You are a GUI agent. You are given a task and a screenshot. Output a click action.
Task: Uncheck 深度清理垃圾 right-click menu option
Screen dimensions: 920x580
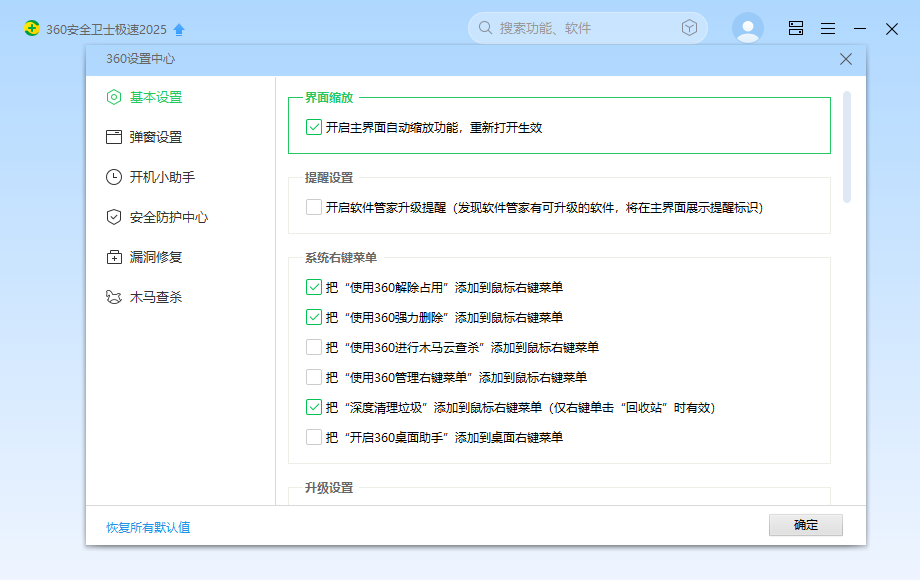[314, 407]
